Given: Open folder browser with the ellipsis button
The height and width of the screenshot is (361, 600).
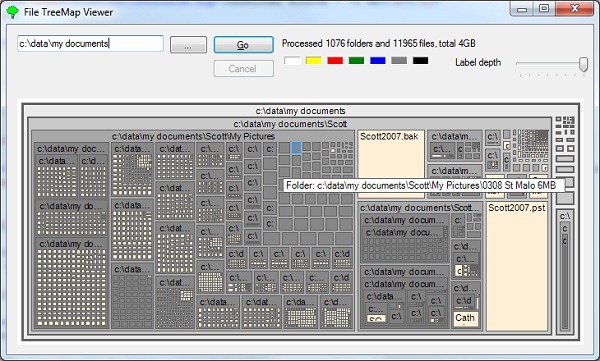Looking at the screenshot, I should pyautogui.click(x=188, y=45).
